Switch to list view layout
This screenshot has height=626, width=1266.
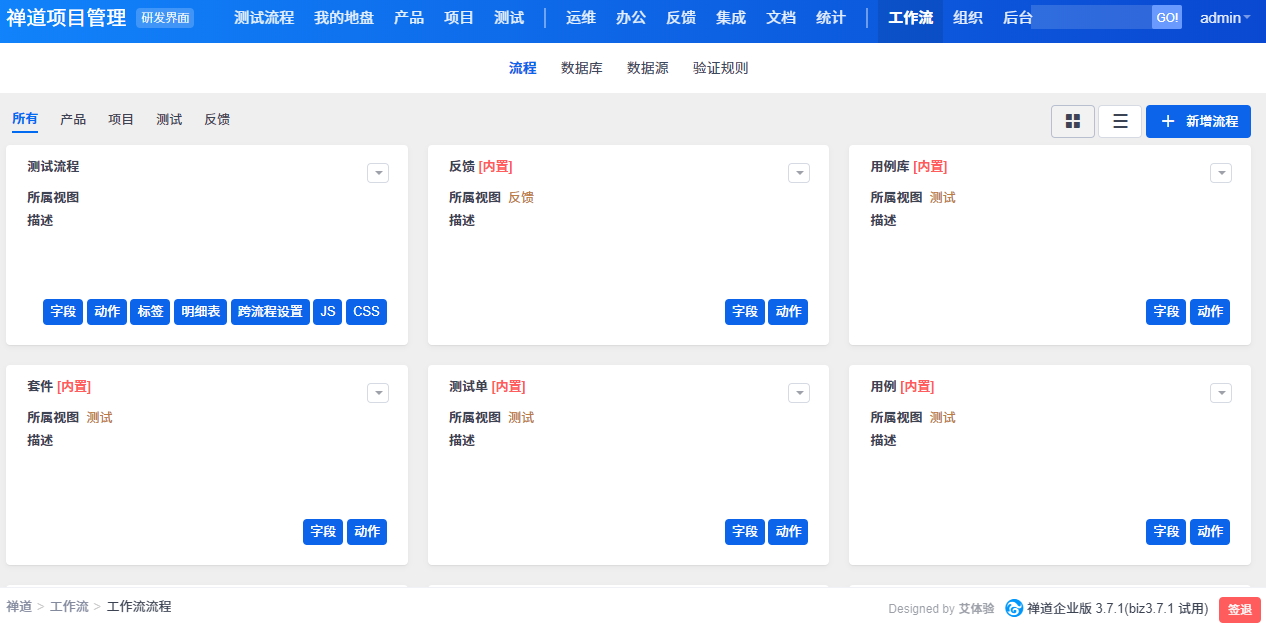click(x=1120, y=121)
